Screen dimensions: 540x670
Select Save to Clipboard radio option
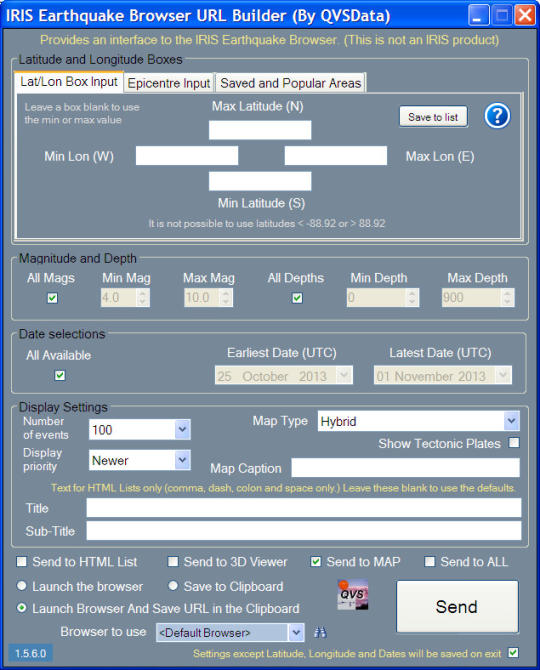click(x=173, y=586)
